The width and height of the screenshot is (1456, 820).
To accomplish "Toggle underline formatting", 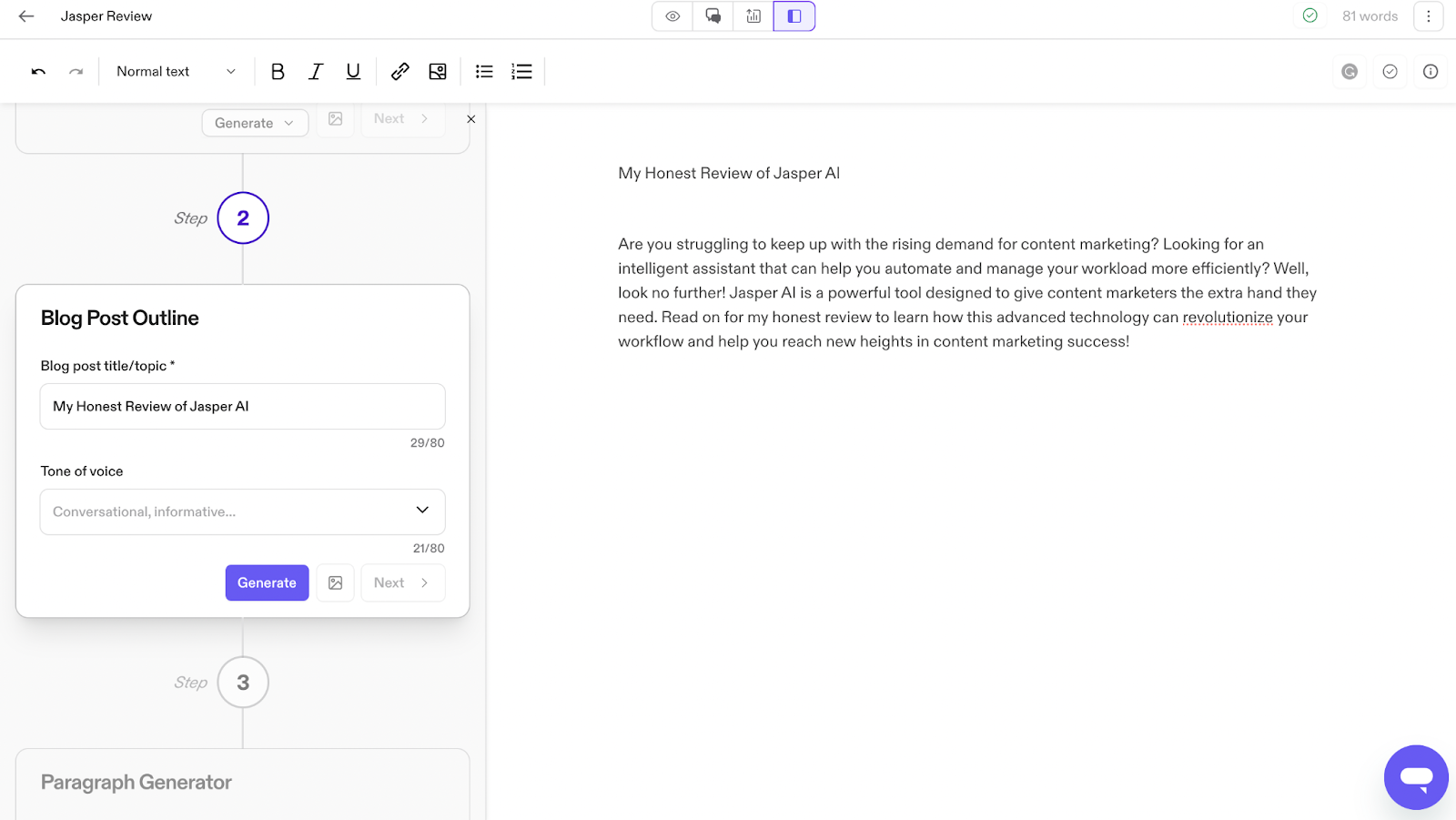I will (353, 71).
